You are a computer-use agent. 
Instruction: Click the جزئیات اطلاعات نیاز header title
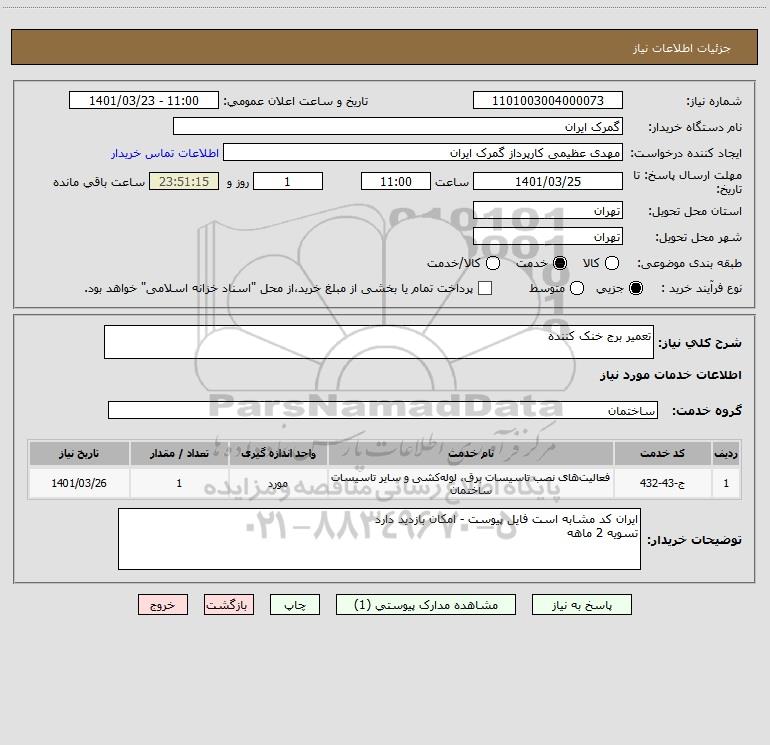tap(682, 48)
